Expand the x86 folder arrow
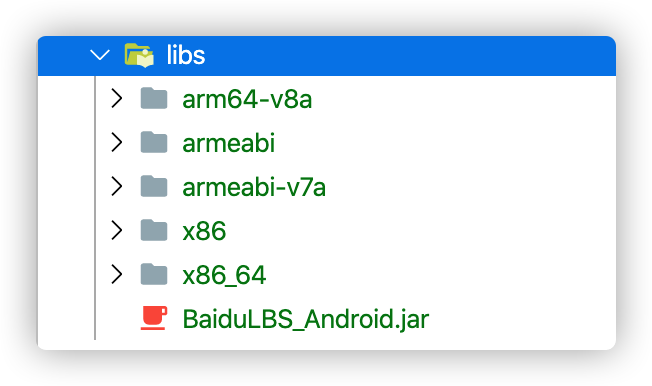This screenshot has height=386, width=652. (x=117, y=230)
